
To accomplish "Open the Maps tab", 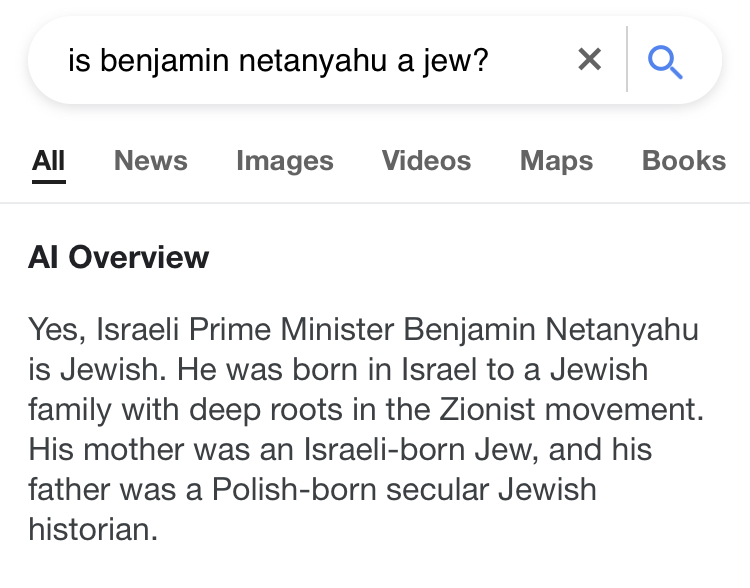I will point(556,161).
